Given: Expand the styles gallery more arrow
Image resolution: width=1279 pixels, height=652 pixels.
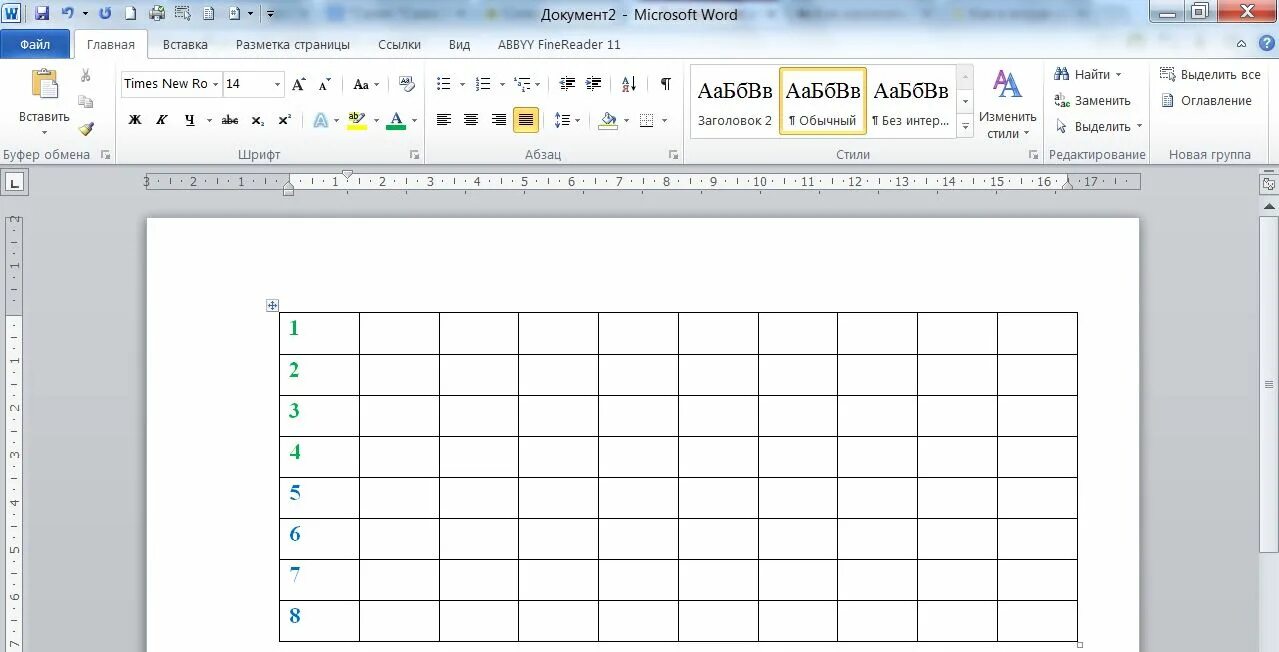Looking at the screenshot, I should [965, 127].
